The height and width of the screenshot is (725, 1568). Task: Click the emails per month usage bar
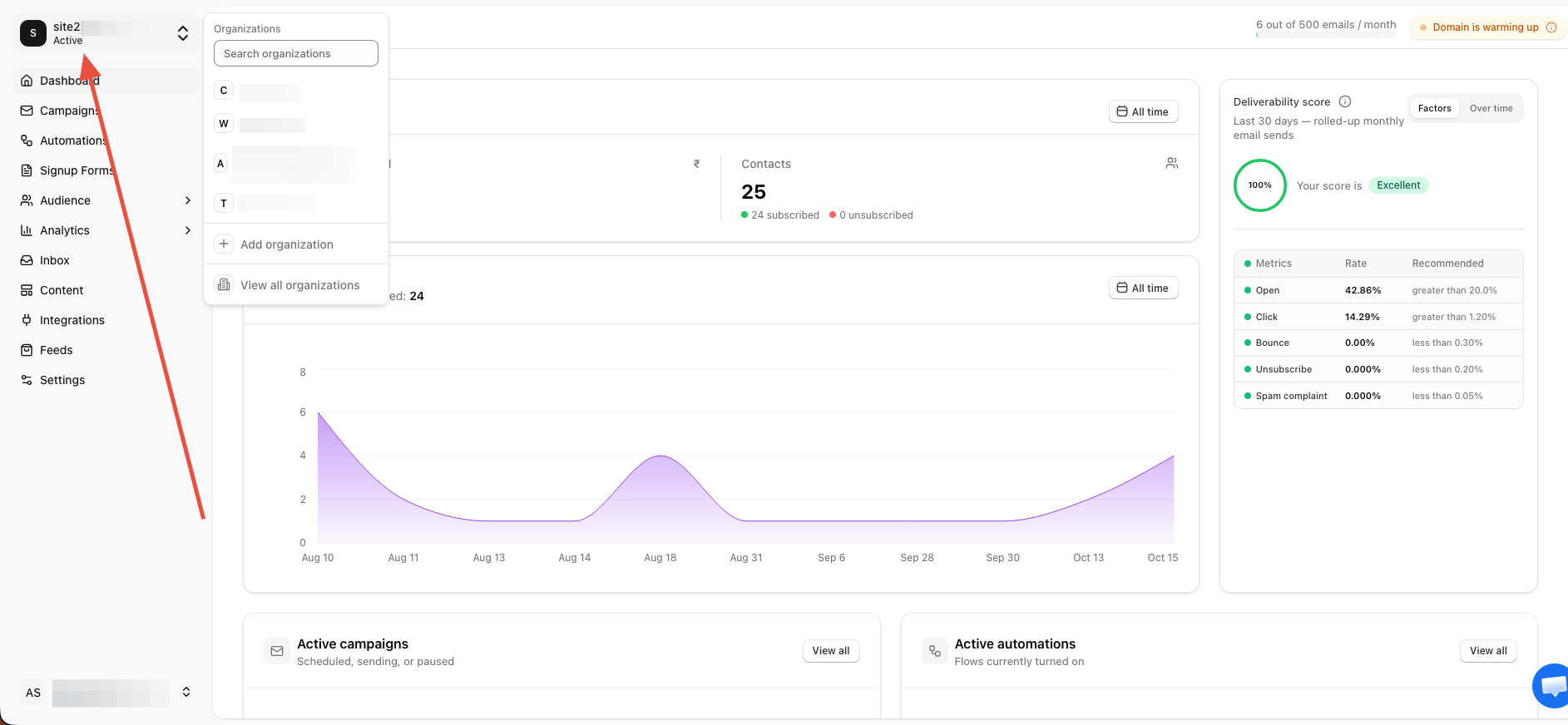click(1326, 36)
